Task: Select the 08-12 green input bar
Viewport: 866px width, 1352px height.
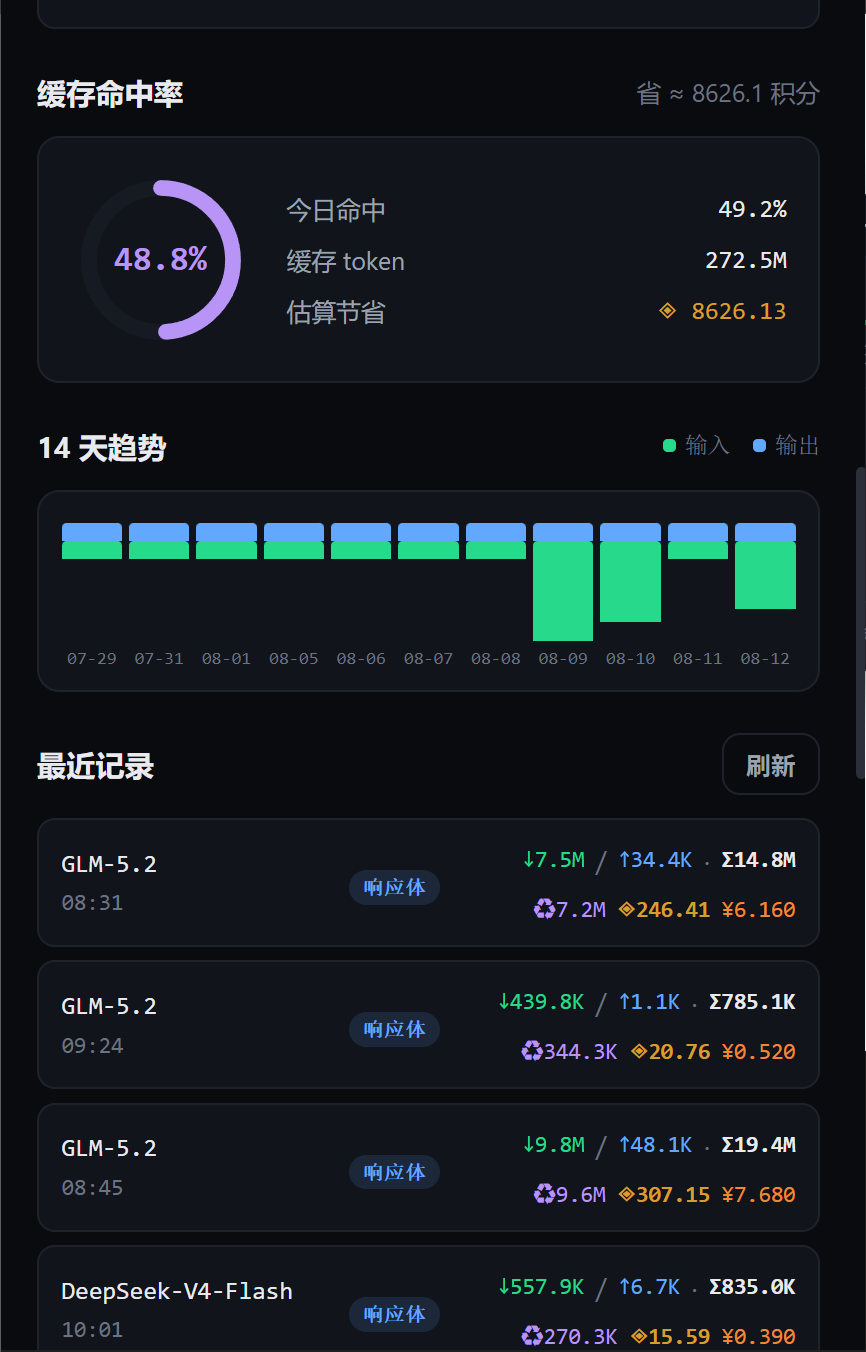Action: pyautogui.click(x=765, y=575)
